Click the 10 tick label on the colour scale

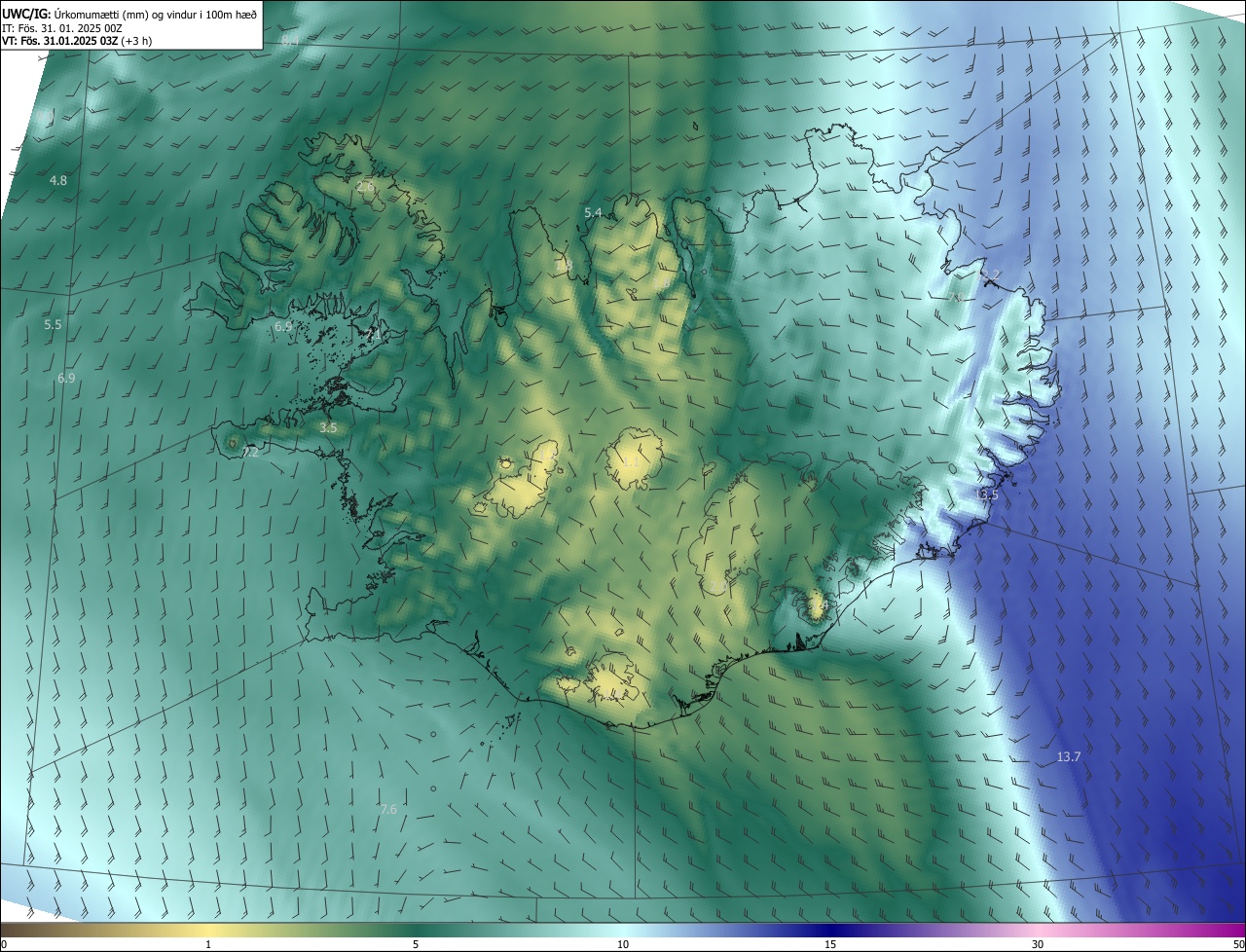[x=623, y=944]
